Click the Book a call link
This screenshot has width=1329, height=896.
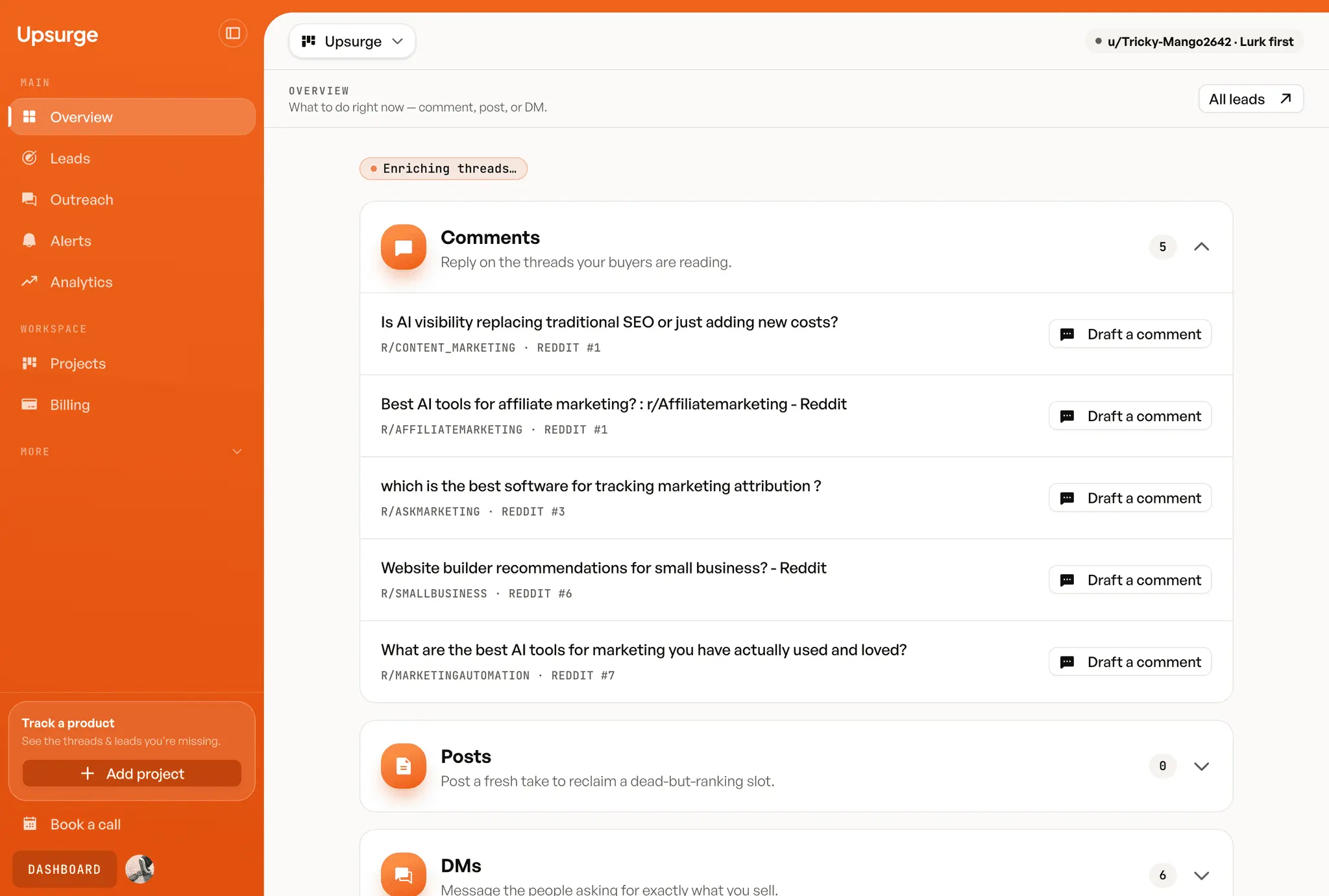coord(85,824)
